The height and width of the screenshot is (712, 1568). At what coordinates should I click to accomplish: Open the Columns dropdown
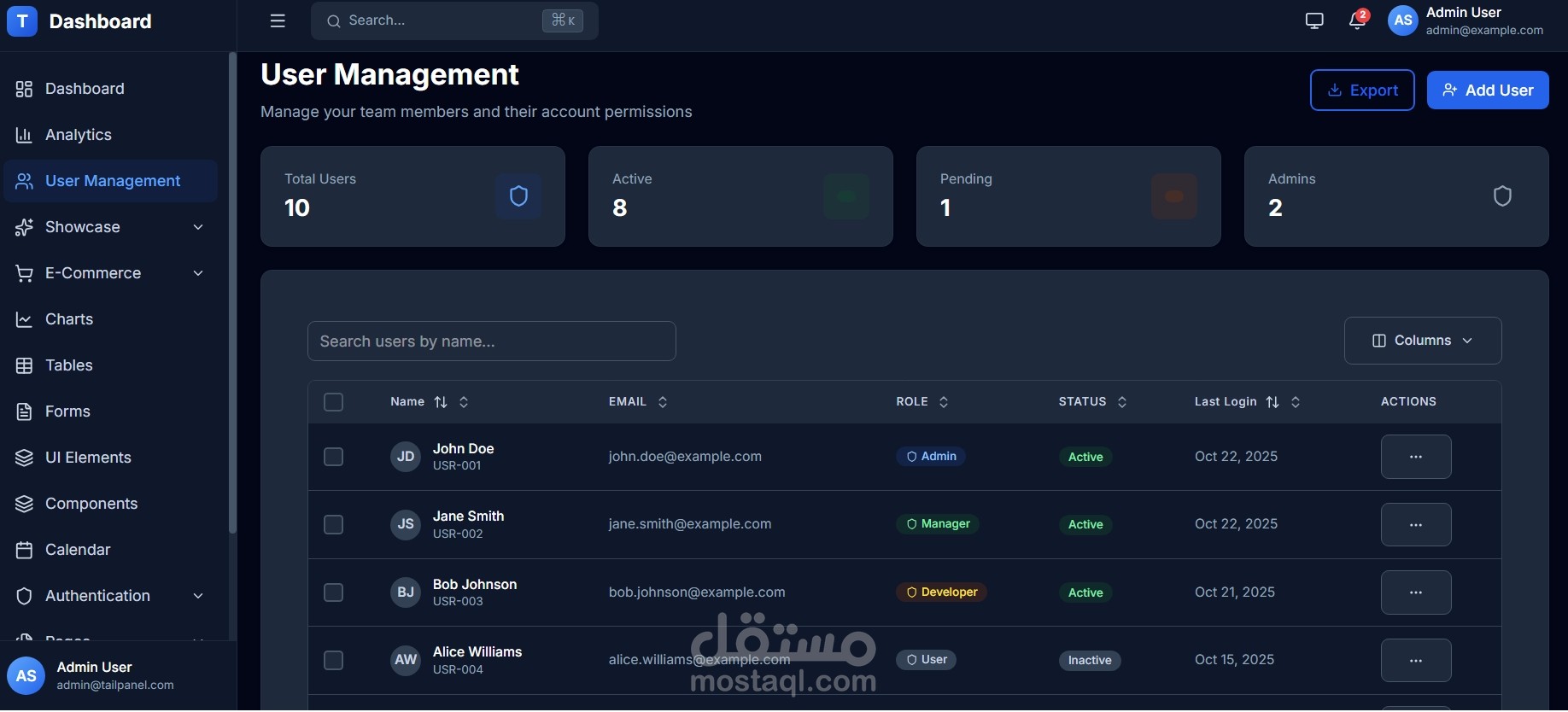coord(1423,341)
